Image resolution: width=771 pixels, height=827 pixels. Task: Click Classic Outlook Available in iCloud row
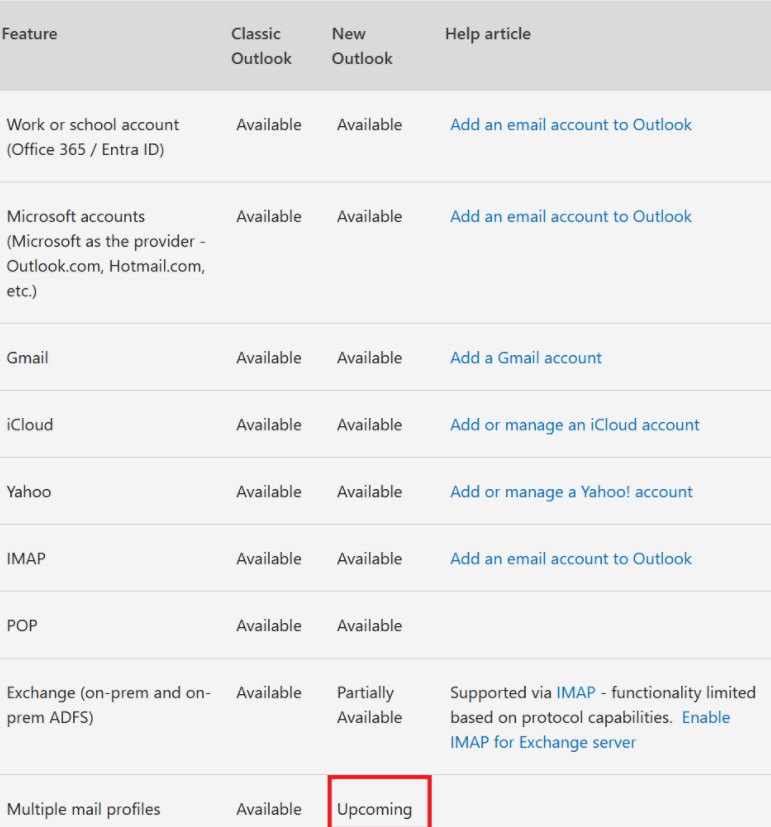(268, 425)
